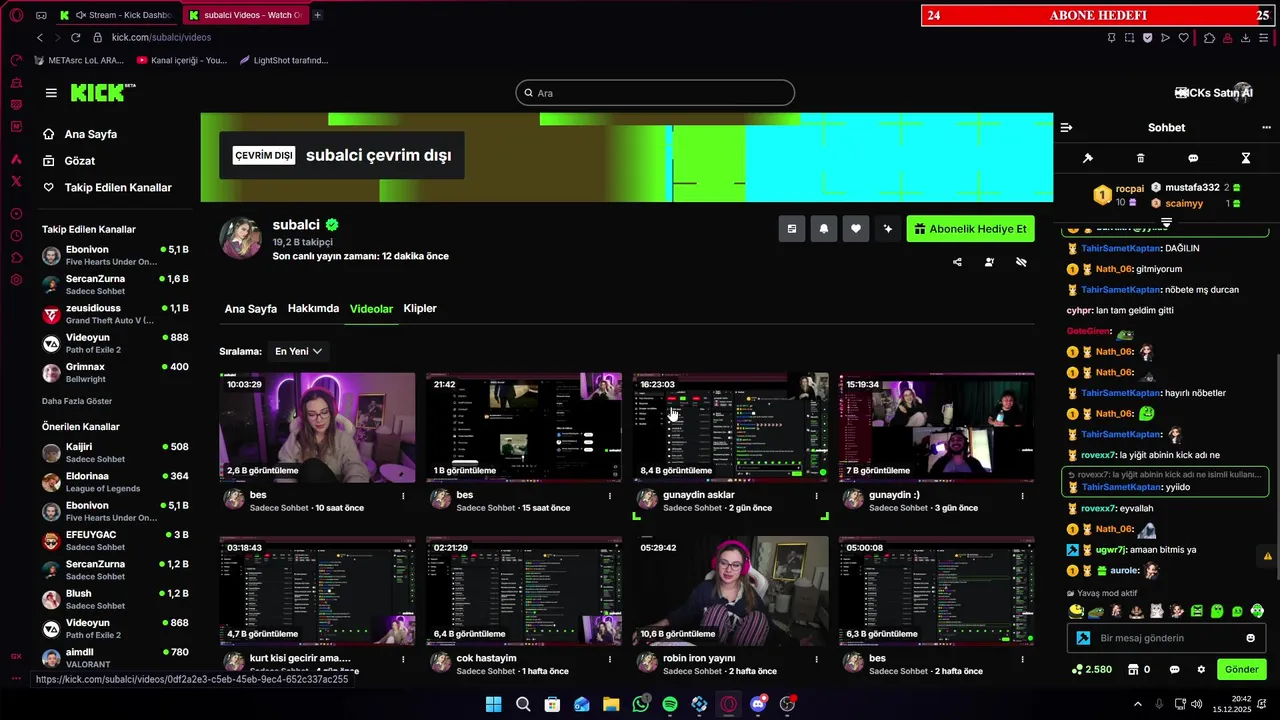Go to Ana Sayfa in sidebar
The width and height of the screenshot is (1280, 720).
pos(80,134)
